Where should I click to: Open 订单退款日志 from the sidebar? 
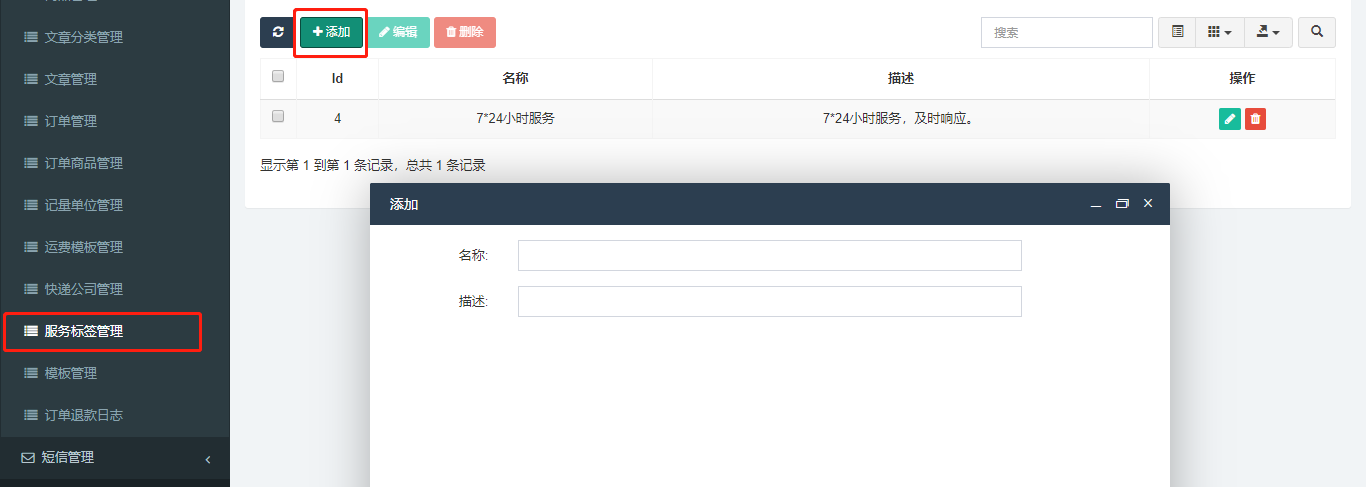pos(84,415)
